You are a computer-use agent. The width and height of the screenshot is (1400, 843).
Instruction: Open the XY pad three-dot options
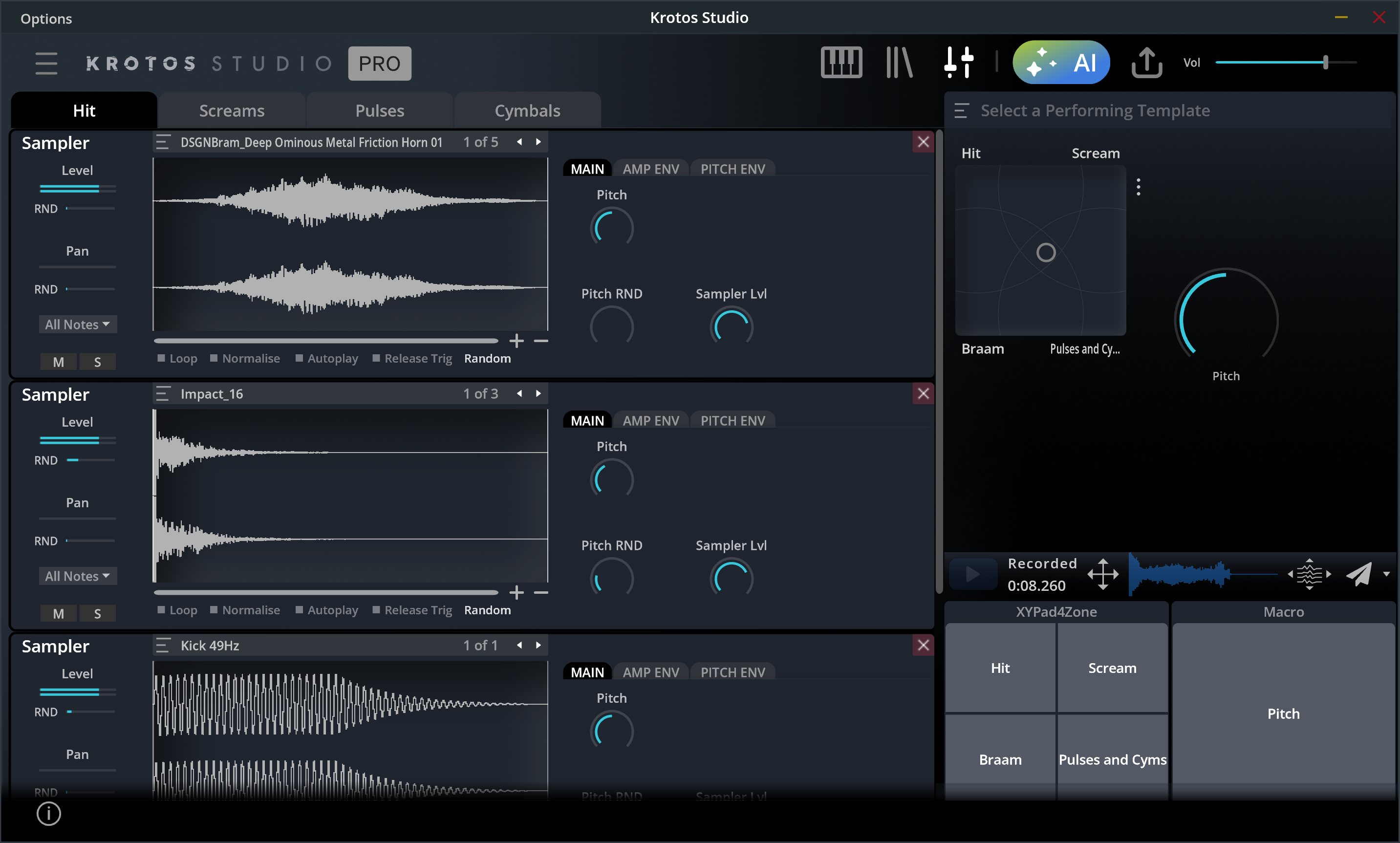(1138, 187)
